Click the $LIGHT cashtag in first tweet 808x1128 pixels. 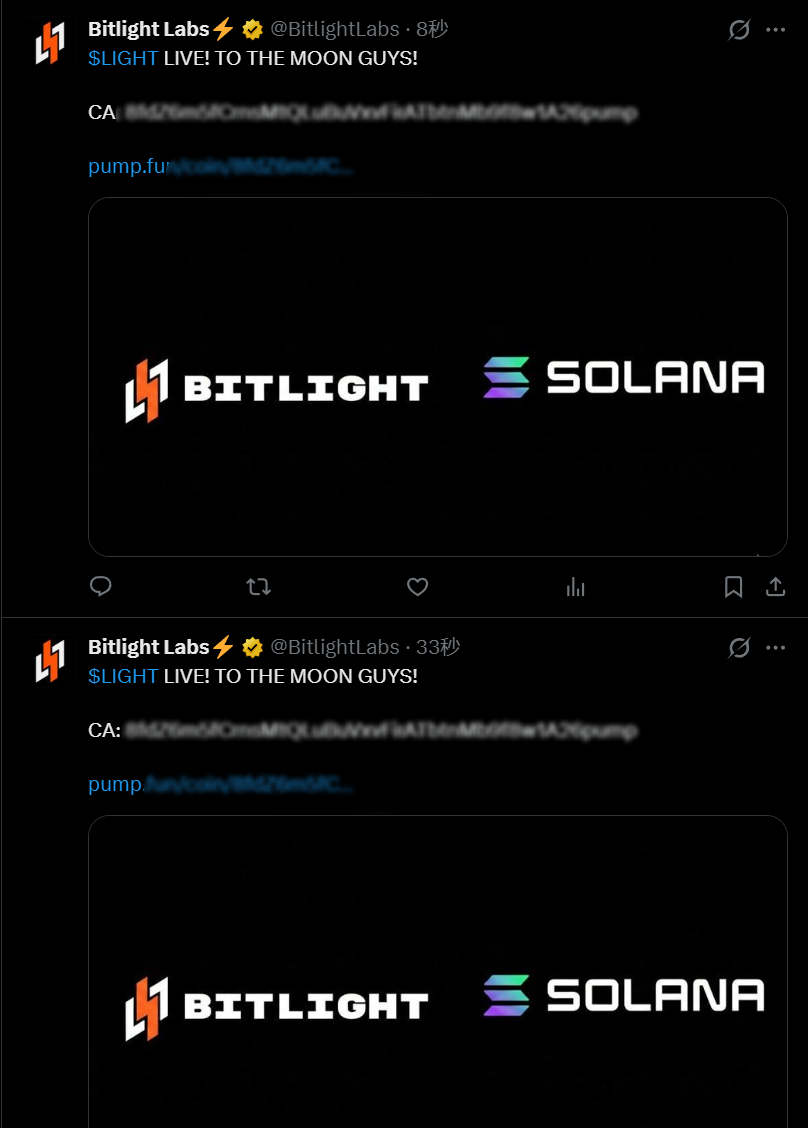tap(123, 58)
